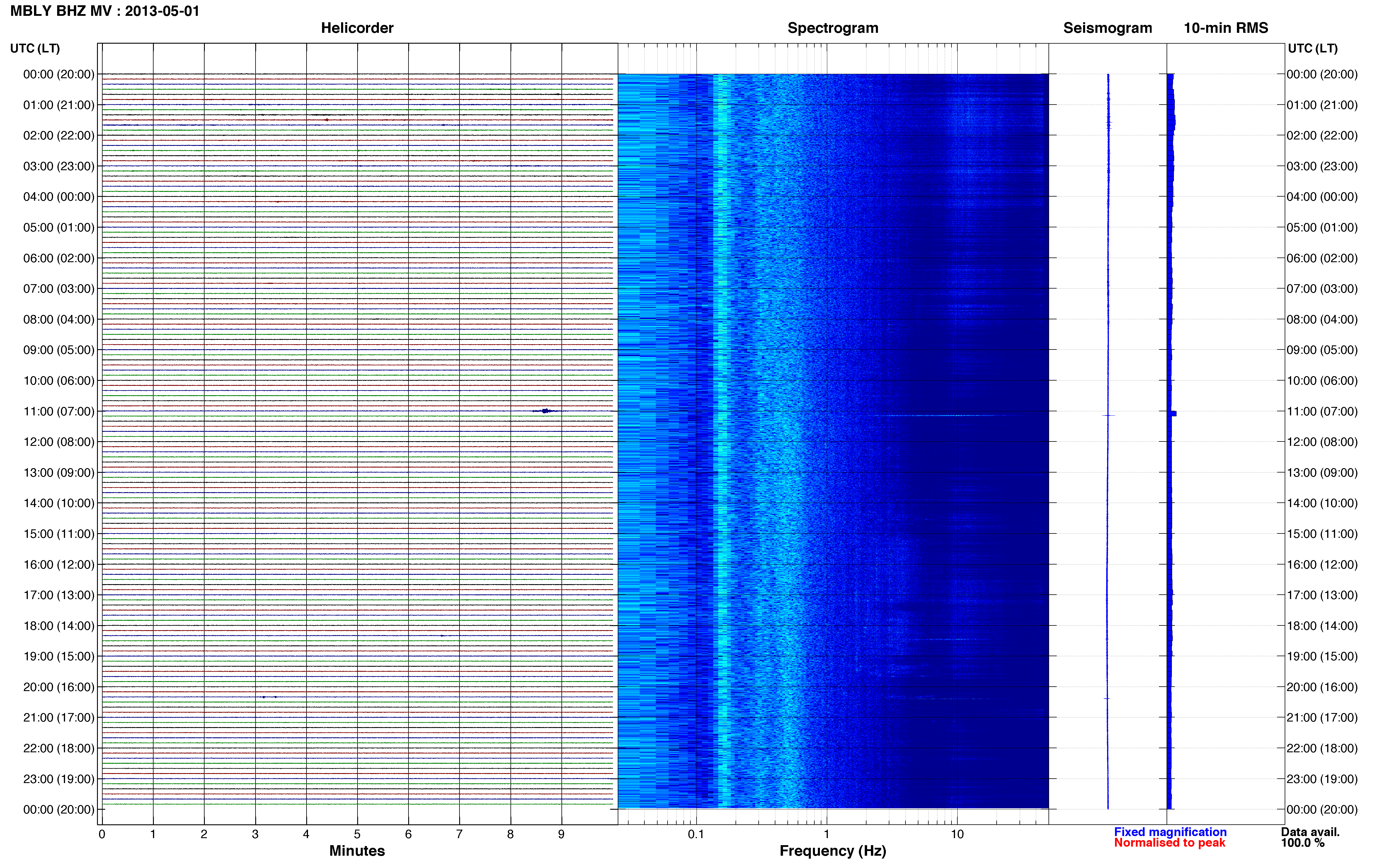Click '00:00 (20:00)' at the top of the helicorder time axis

click(x=59, y=74)
